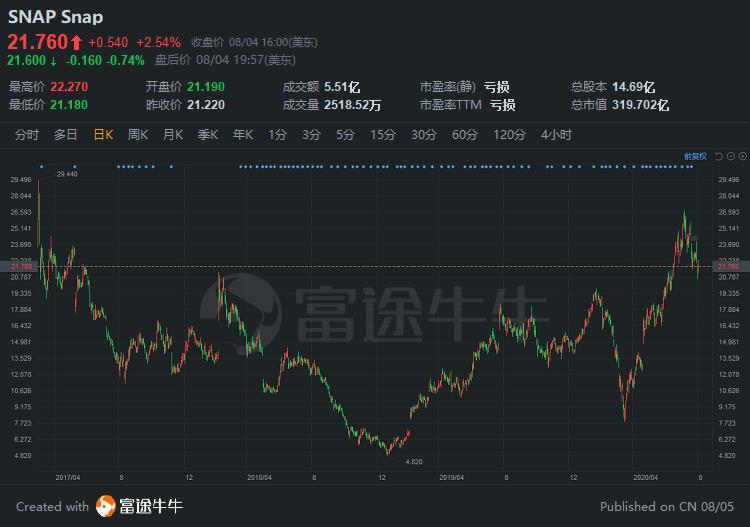Choose the 30分 interval tab

click(x=424, y=135)
